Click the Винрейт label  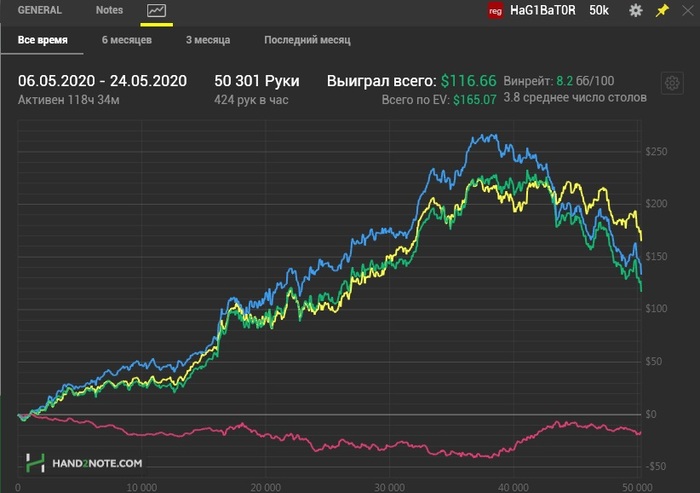click(529, 81)
